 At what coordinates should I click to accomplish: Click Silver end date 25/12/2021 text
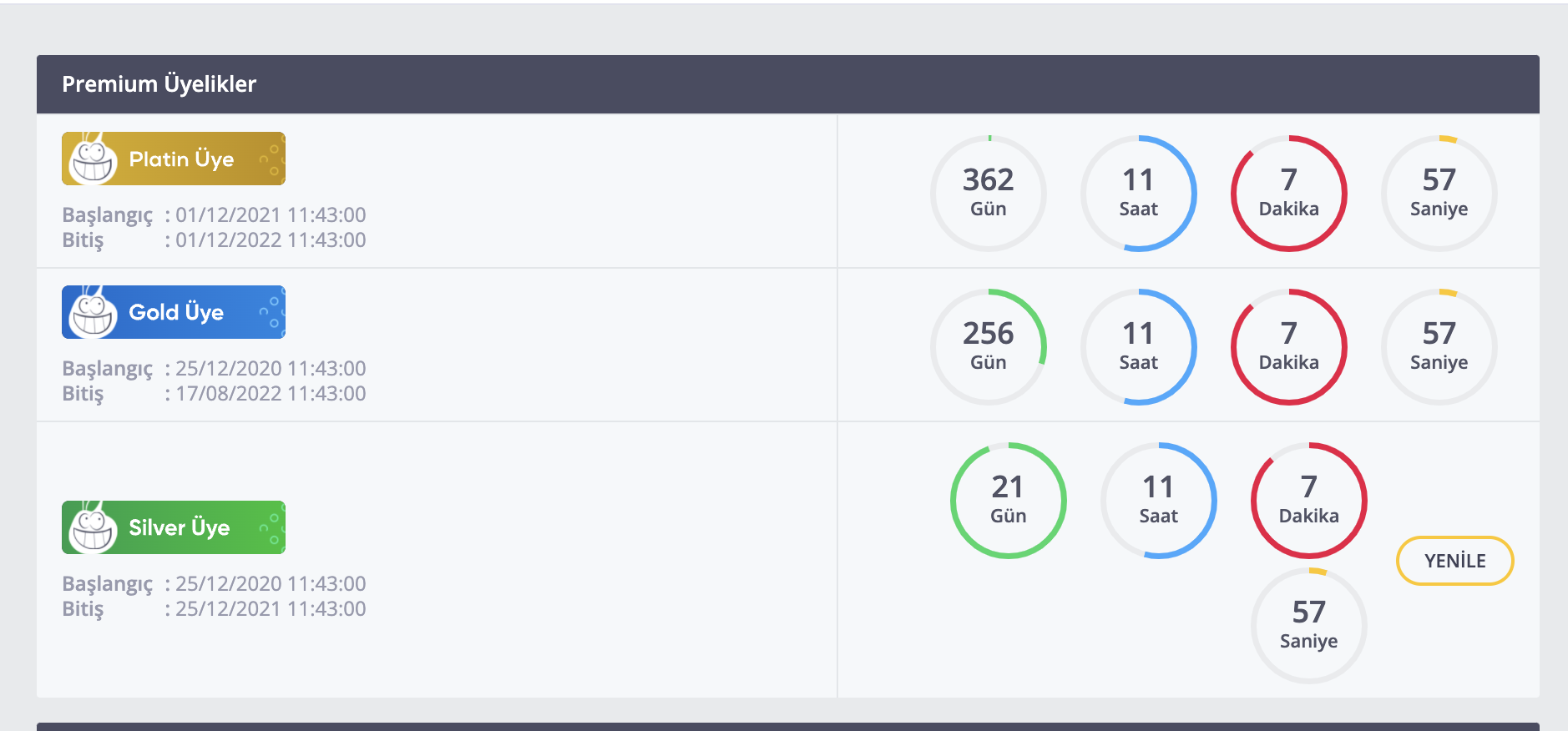(x=271, y=609)
